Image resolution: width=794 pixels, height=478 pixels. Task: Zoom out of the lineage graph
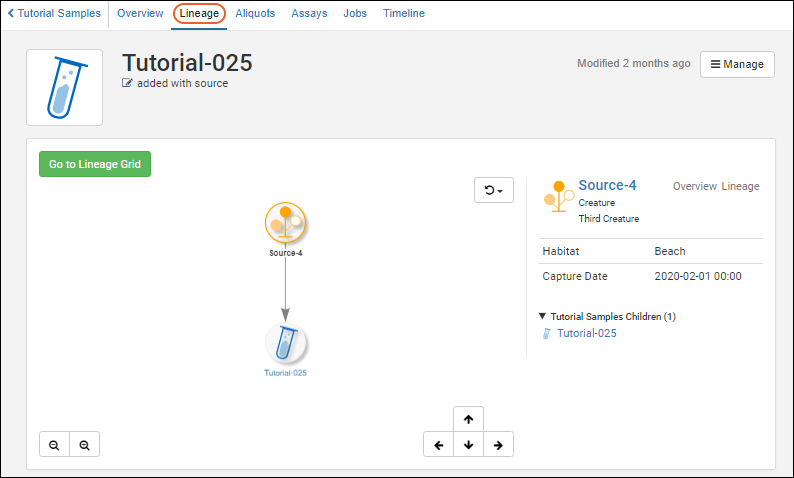pos(54,445)
